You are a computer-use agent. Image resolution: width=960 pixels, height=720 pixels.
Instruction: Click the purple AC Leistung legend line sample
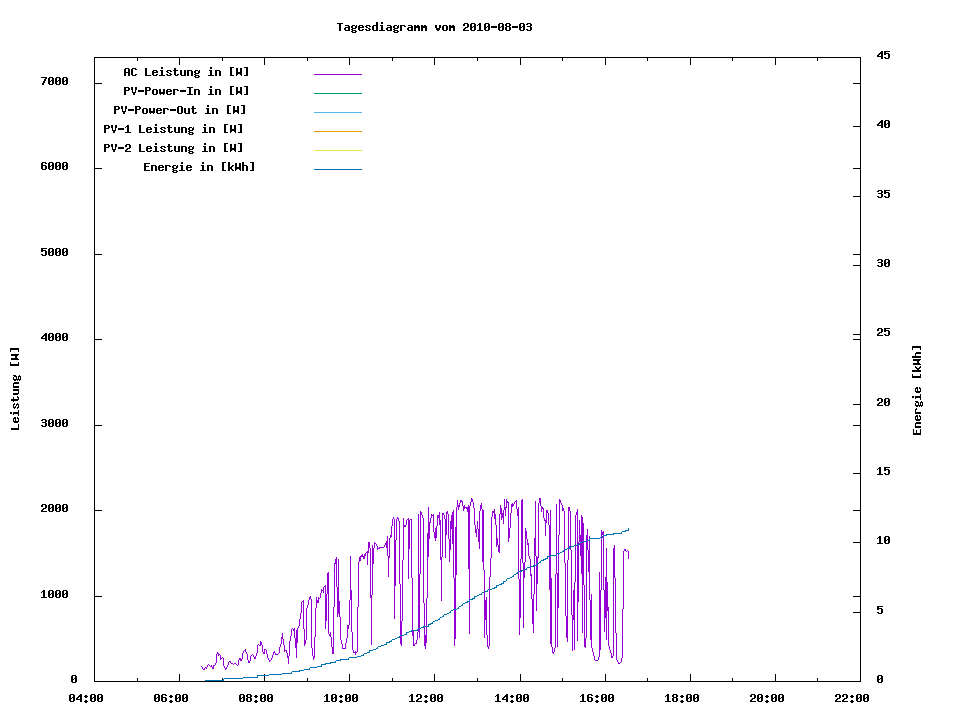coord(337,74)
